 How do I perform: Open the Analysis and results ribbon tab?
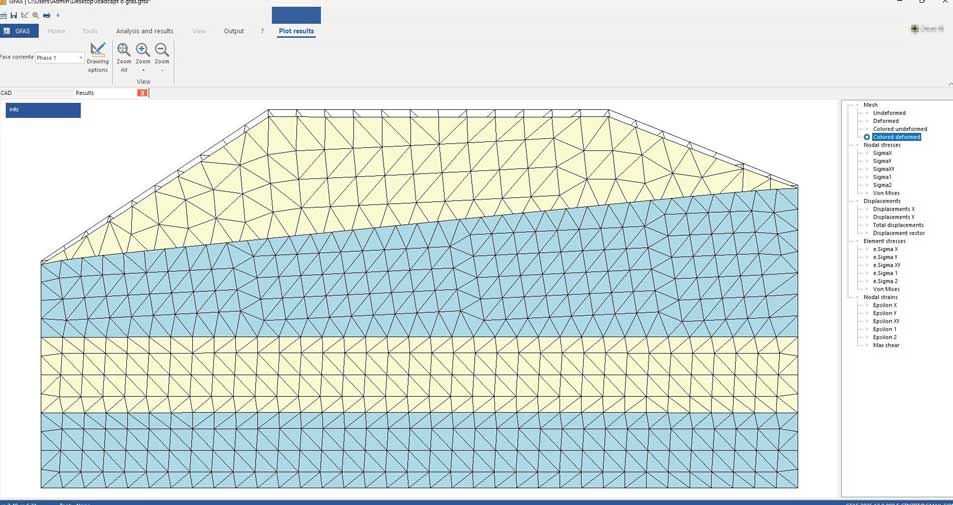pyautogui.click(x=144, y=31)
